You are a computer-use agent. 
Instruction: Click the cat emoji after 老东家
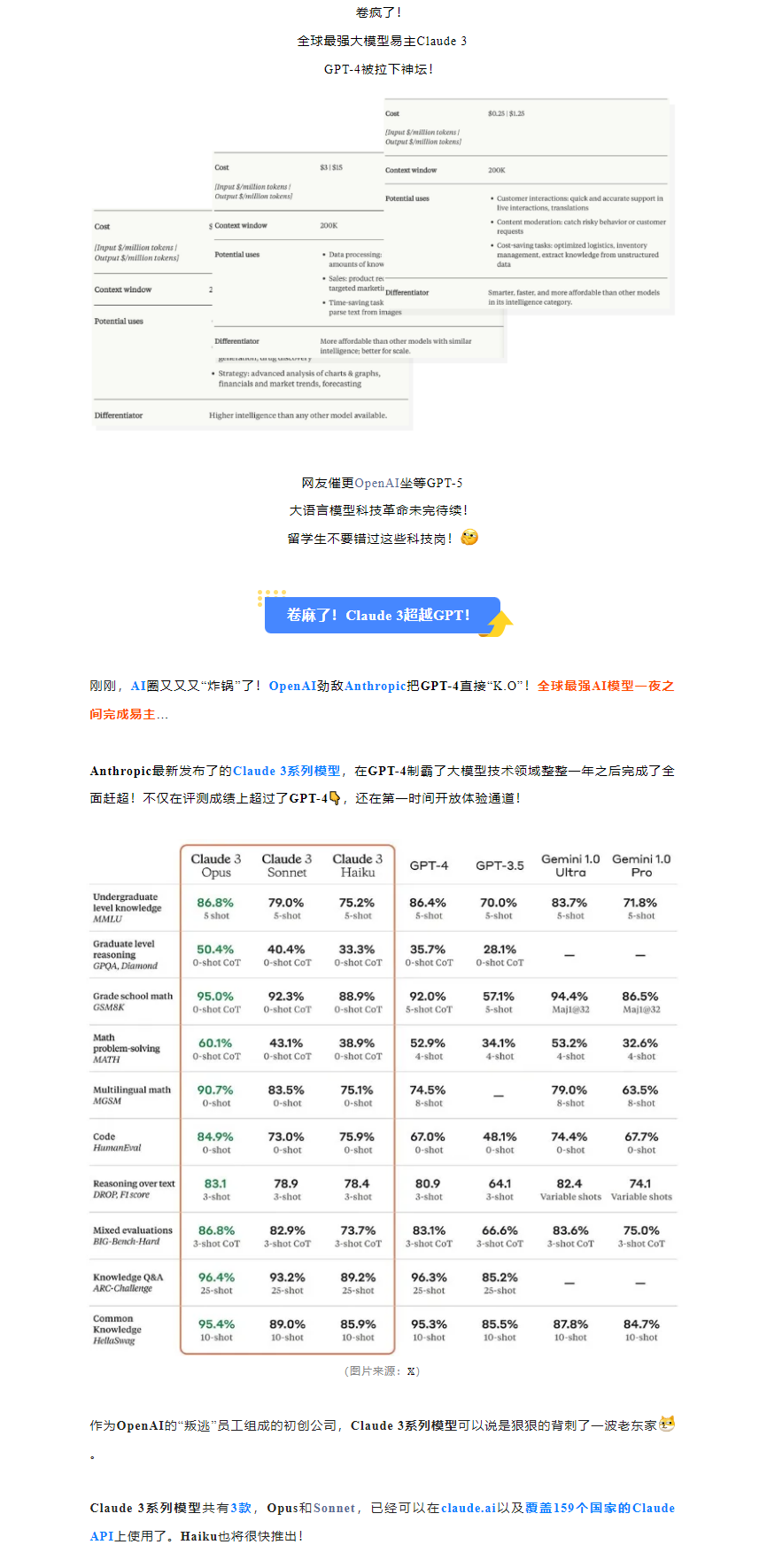[x=667, y=1424]
